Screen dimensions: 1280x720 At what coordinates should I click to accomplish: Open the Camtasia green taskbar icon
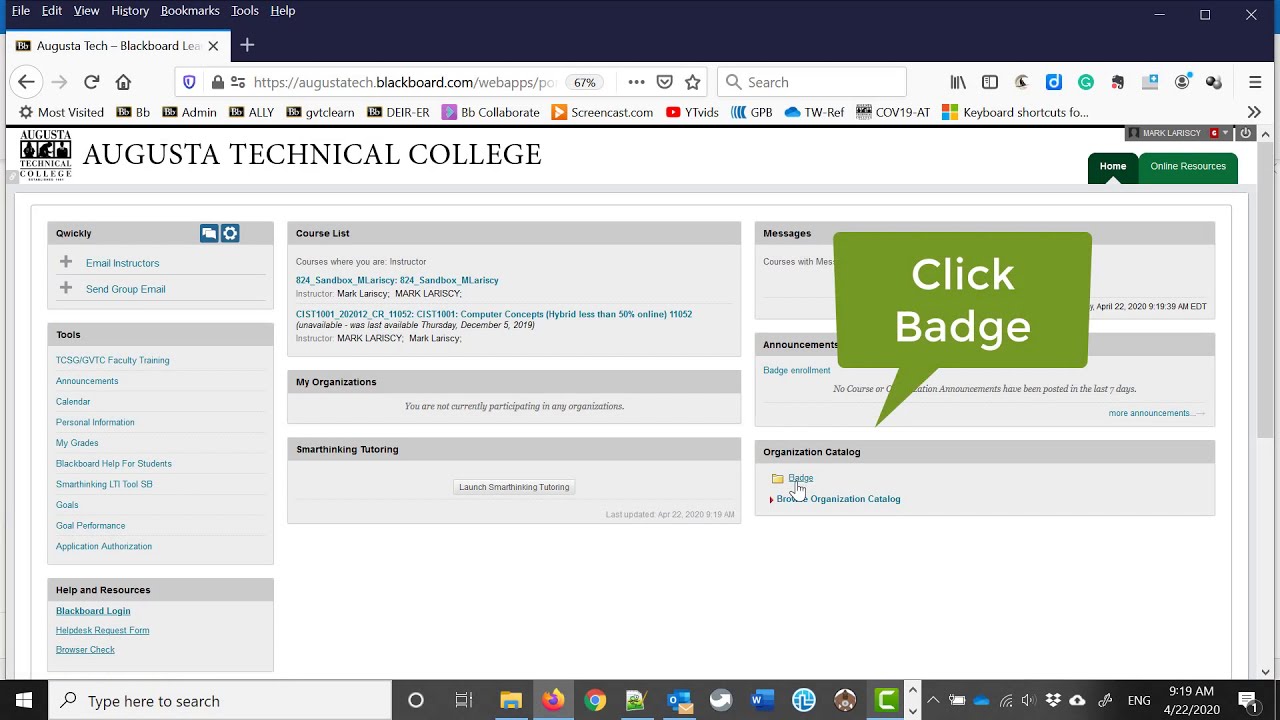tap(886, 700)
